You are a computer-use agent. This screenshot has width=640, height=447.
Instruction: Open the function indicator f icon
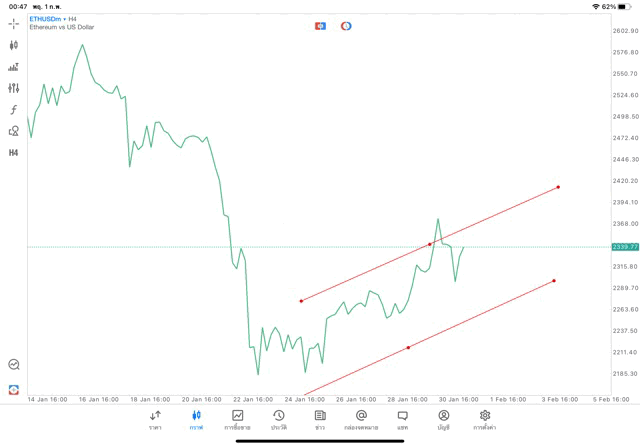pyautogui.click(x=13, y=109)
